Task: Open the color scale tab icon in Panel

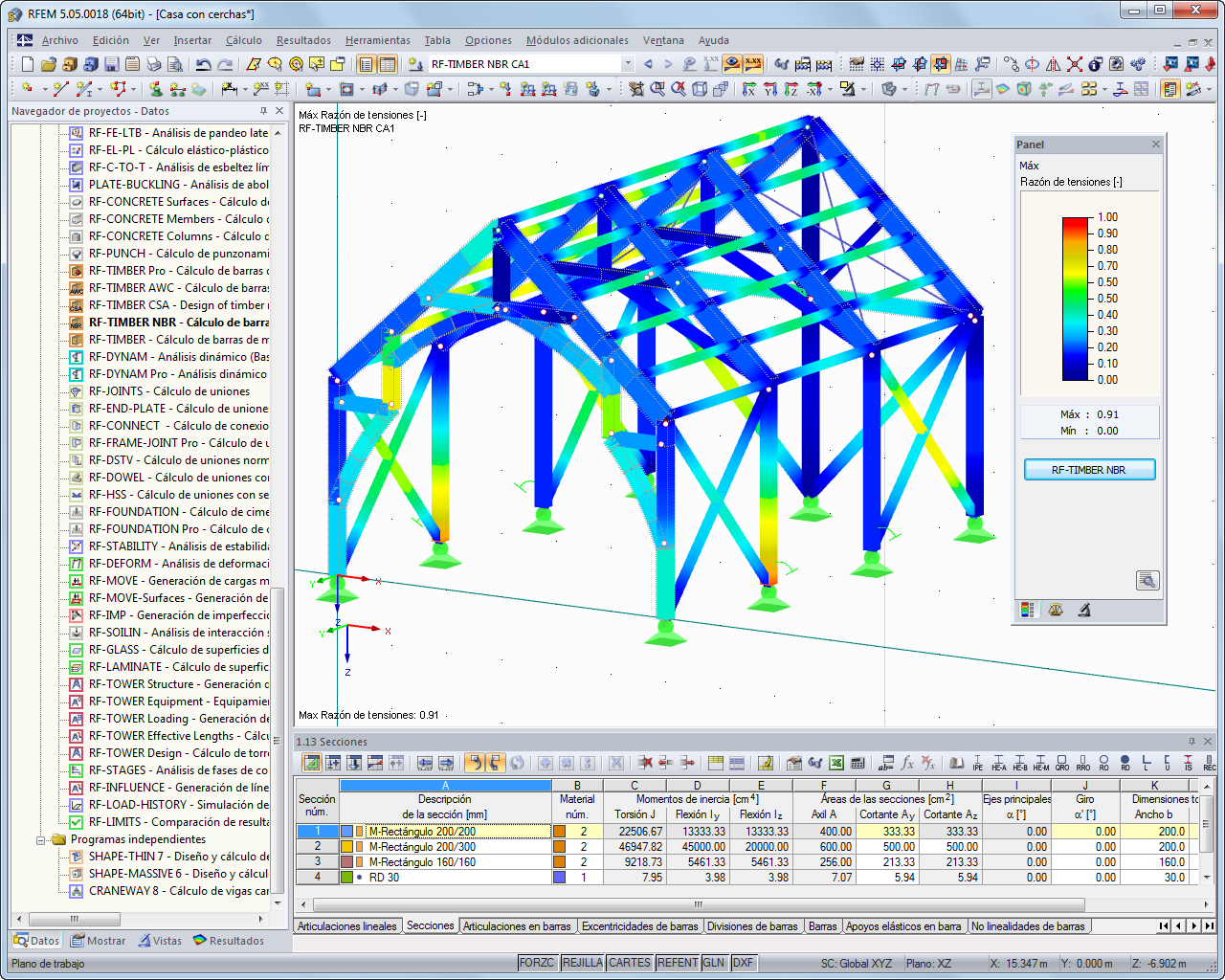Action: point(1028,610)
